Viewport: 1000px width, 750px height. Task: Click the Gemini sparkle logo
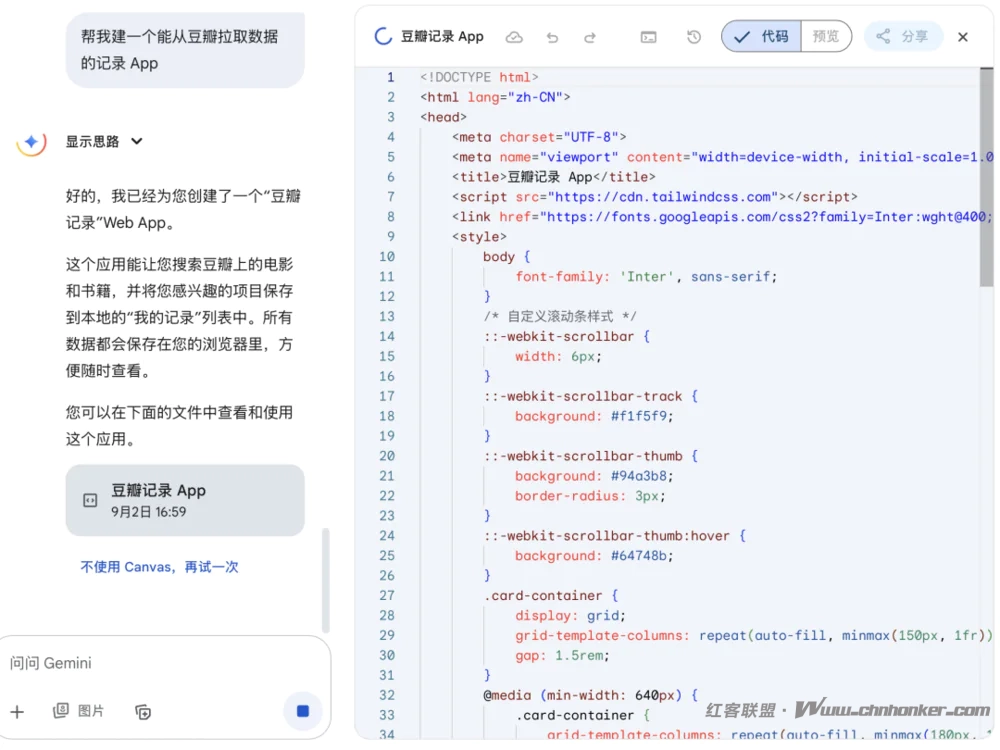point(31,142)
